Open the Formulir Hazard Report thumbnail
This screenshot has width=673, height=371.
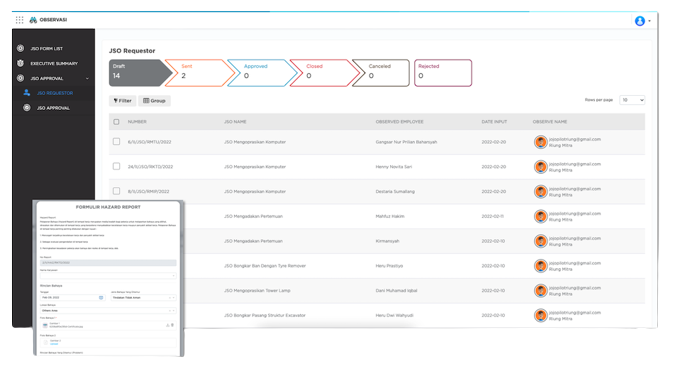point(109,278)
